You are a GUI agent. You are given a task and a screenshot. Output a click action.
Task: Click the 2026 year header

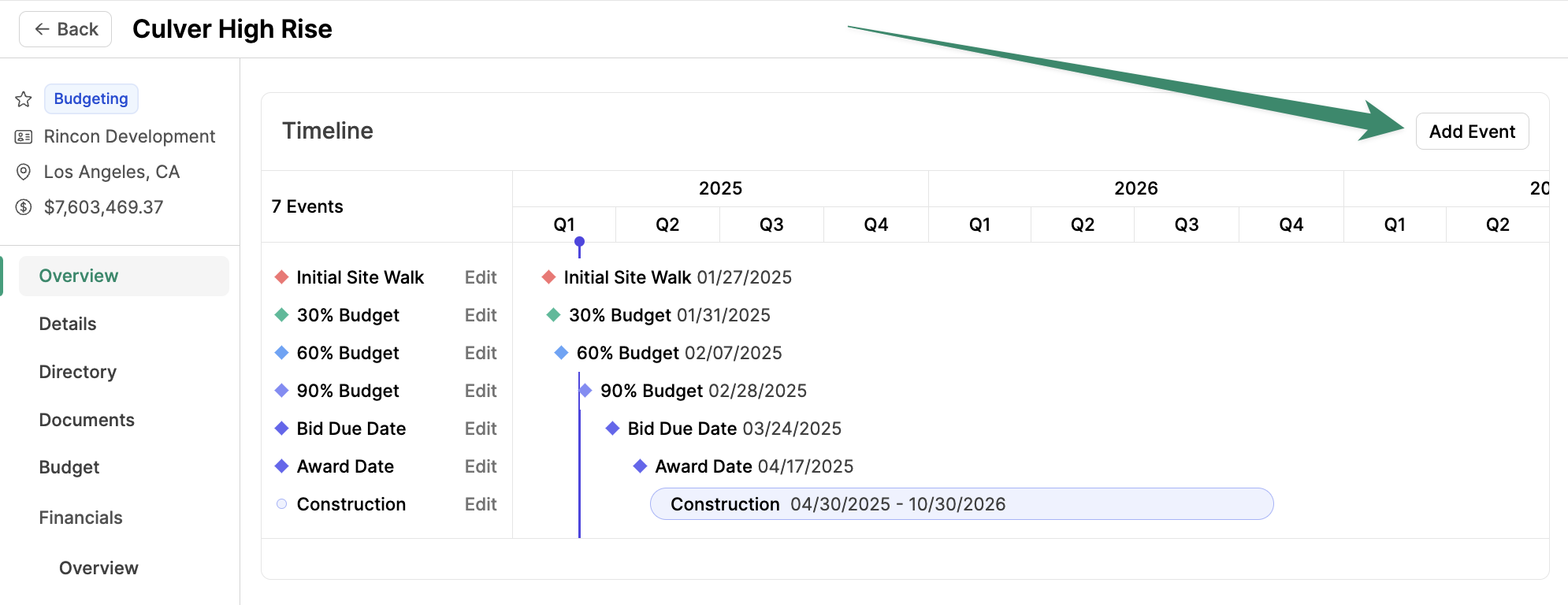point(1135,188)
